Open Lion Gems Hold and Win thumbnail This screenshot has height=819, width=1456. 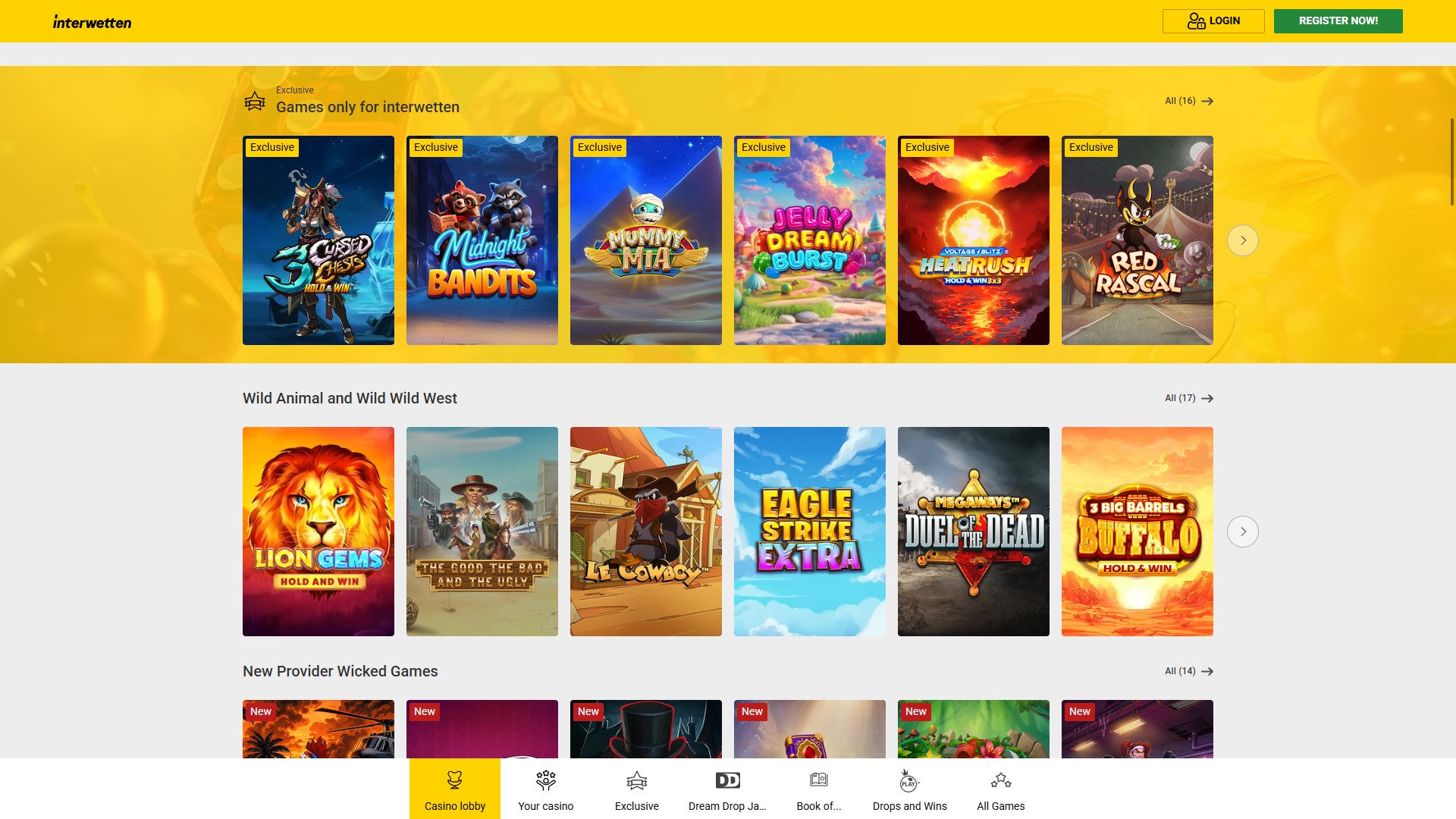click(x=318, y=532)
